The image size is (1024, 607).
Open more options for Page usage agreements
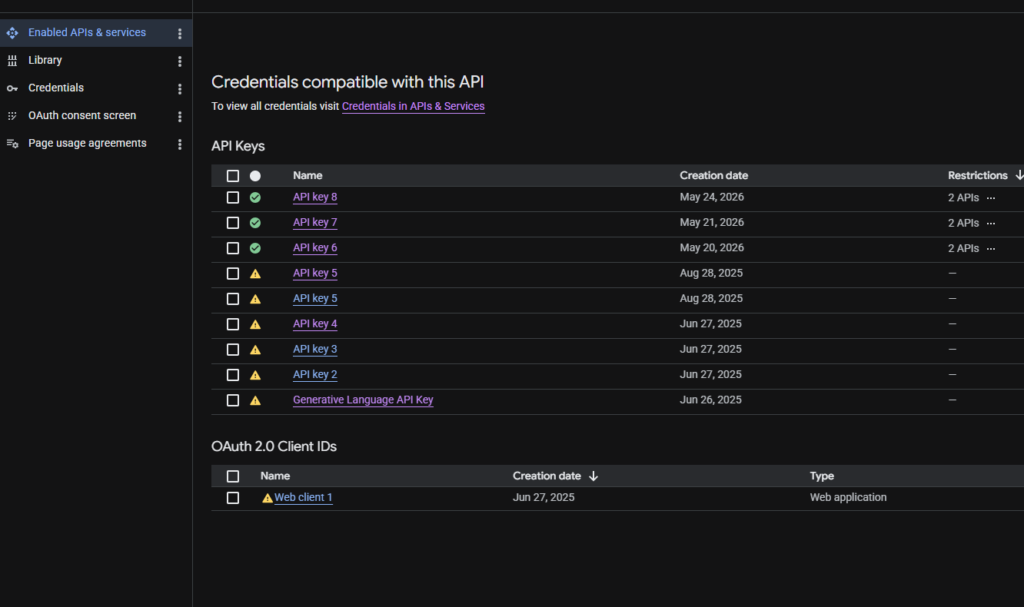point(180,144)
